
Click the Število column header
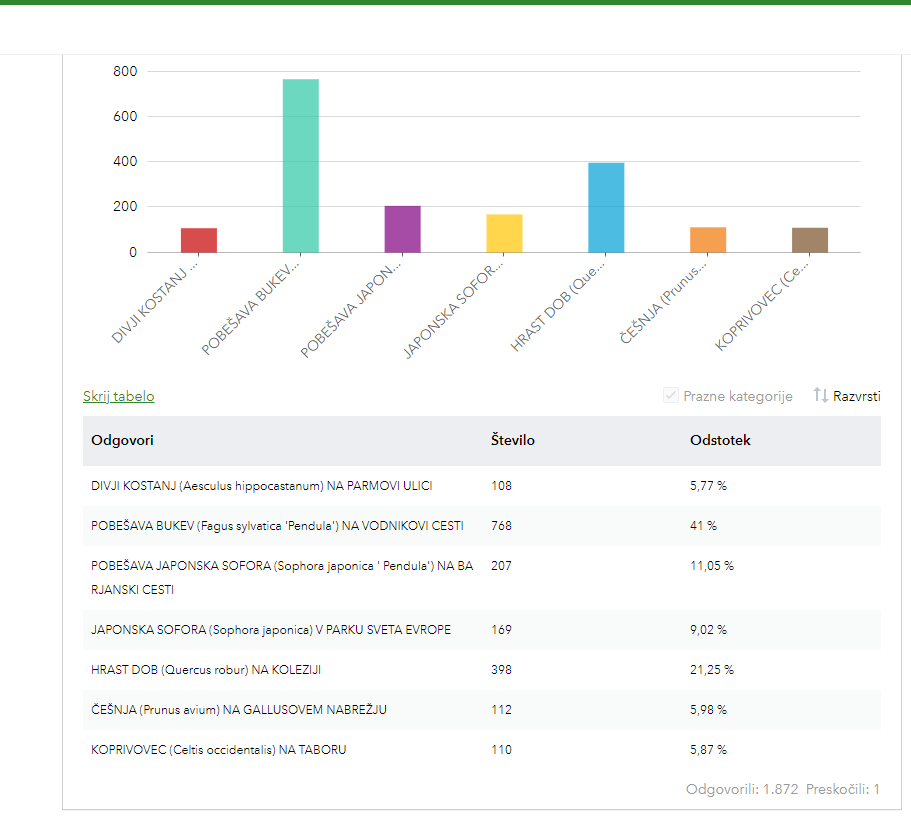tap(513, 441)
